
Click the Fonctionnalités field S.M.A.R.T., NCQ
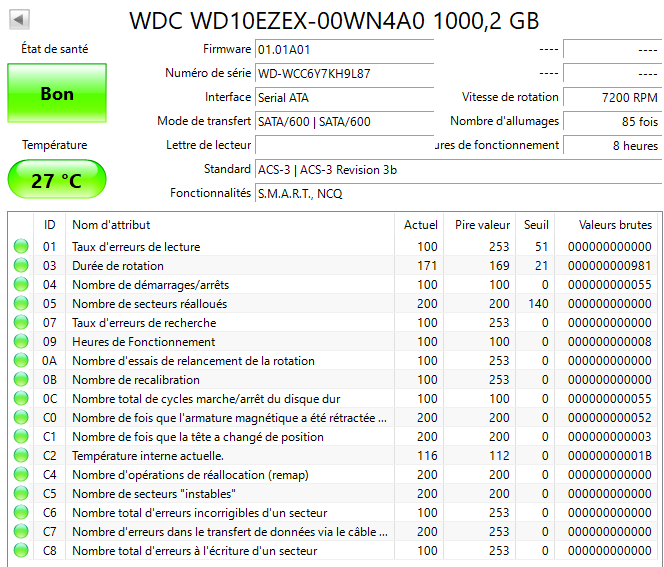point(458,194)
